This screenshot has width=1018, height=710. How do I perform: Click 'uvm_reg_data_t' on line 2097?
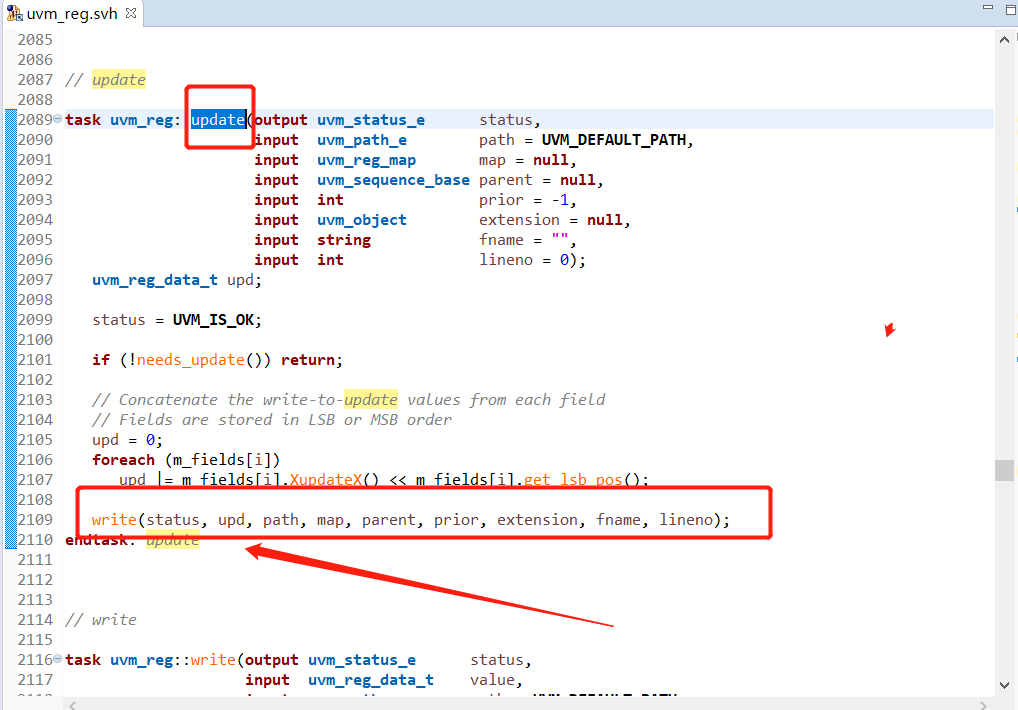point(155,280)
